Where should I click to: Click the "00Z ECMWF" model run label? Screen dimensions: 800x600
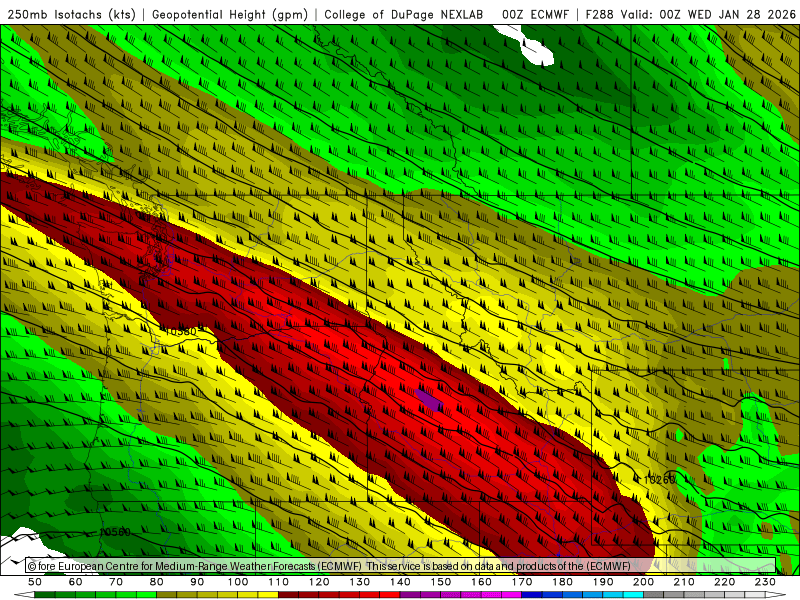(x=535, y=15)
